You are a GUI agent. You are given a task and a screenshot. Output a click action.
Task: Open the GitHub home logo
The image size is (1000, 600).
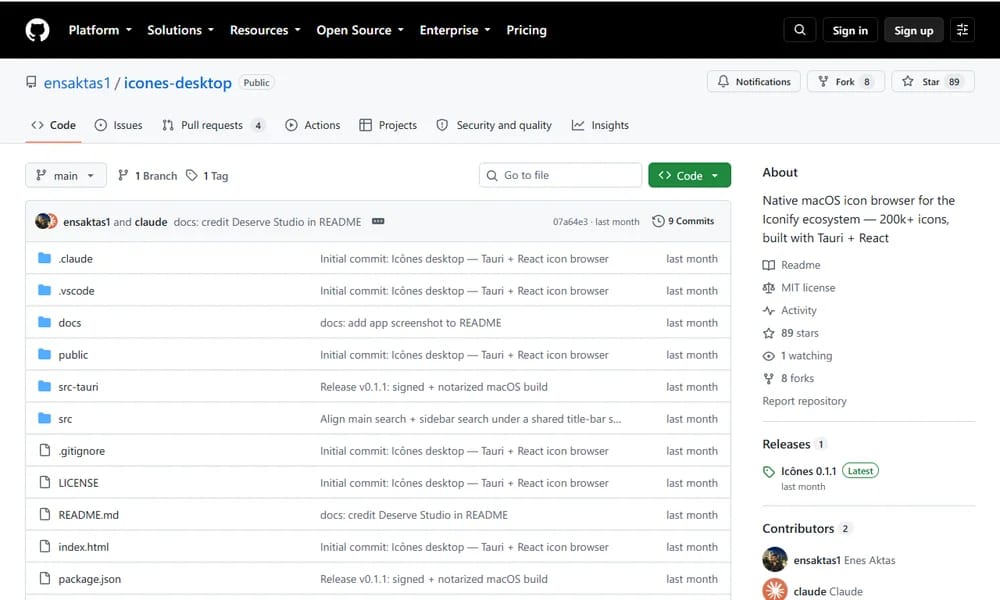point(37,30)
